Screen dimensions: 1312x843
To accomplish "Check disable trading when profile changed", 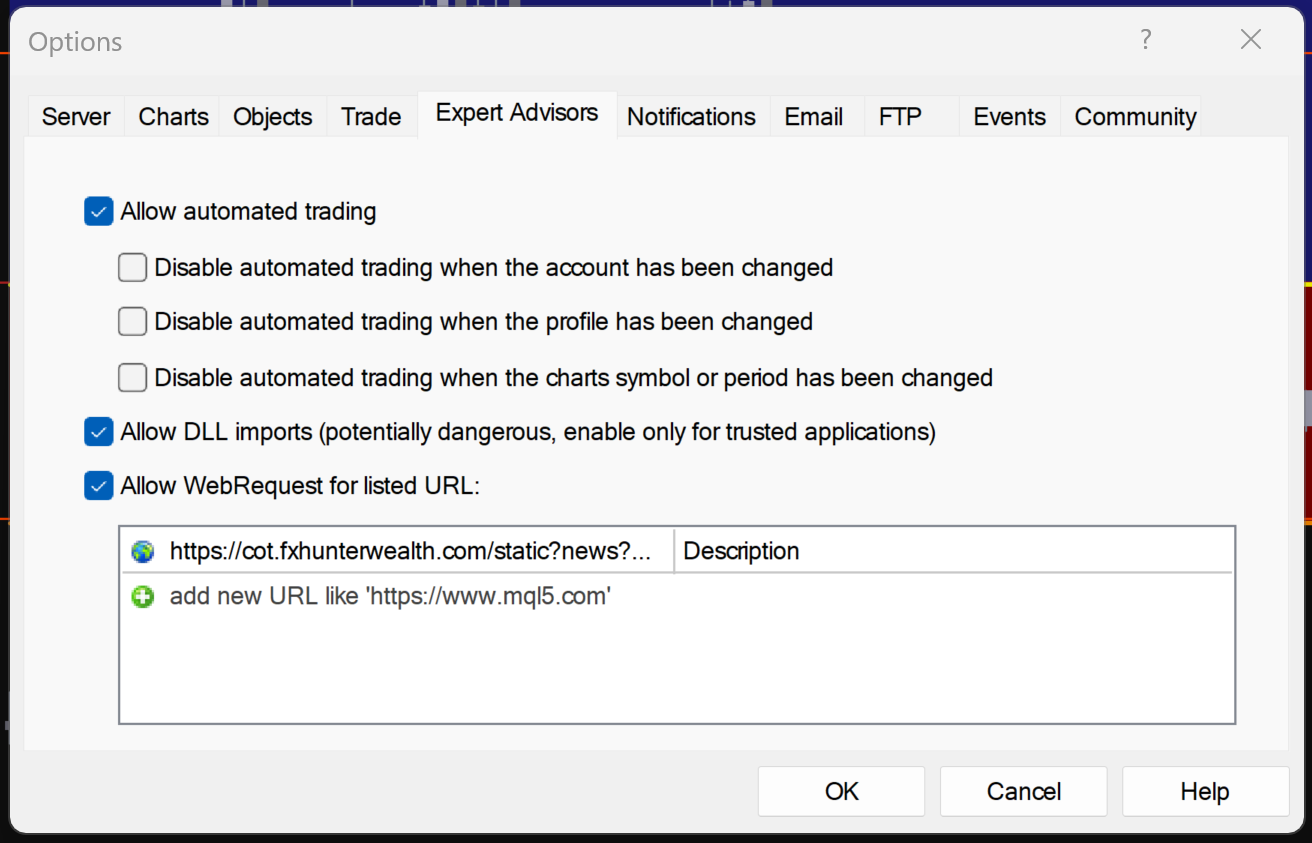I will point(132,322).
